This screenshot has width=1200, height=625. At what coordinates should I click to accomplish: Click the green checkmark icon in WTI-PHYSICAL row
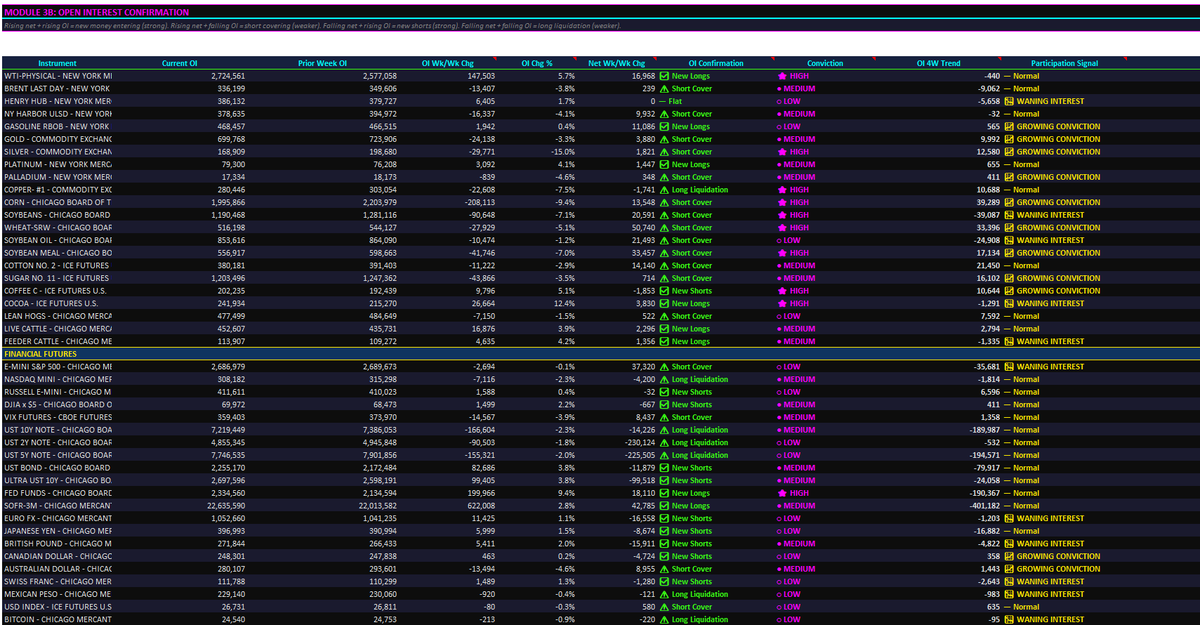pos(664,76)
